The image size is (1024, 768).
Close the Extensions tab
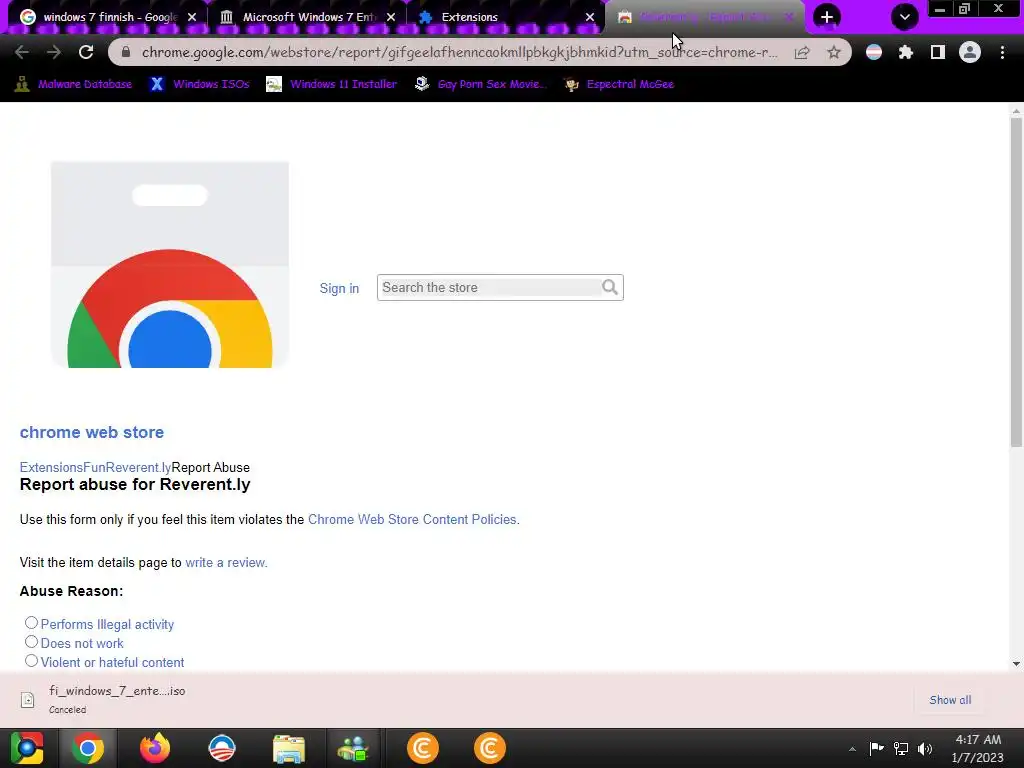pyautogui.click(x=590, y=17)
